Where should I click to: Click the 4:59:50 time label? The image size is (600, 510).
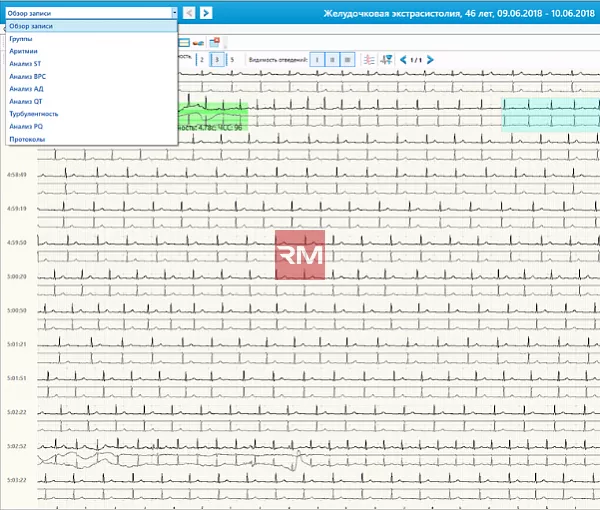click(x=16, y=243)
